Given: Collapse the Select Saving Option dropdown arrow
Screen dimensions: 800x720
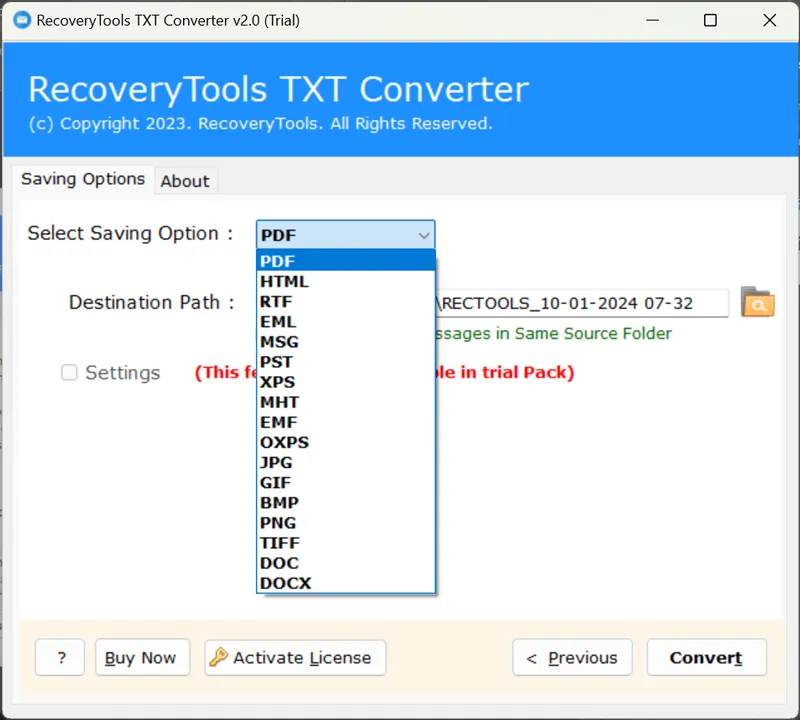Looking at the screenshot, I should (x=423, y=235).
